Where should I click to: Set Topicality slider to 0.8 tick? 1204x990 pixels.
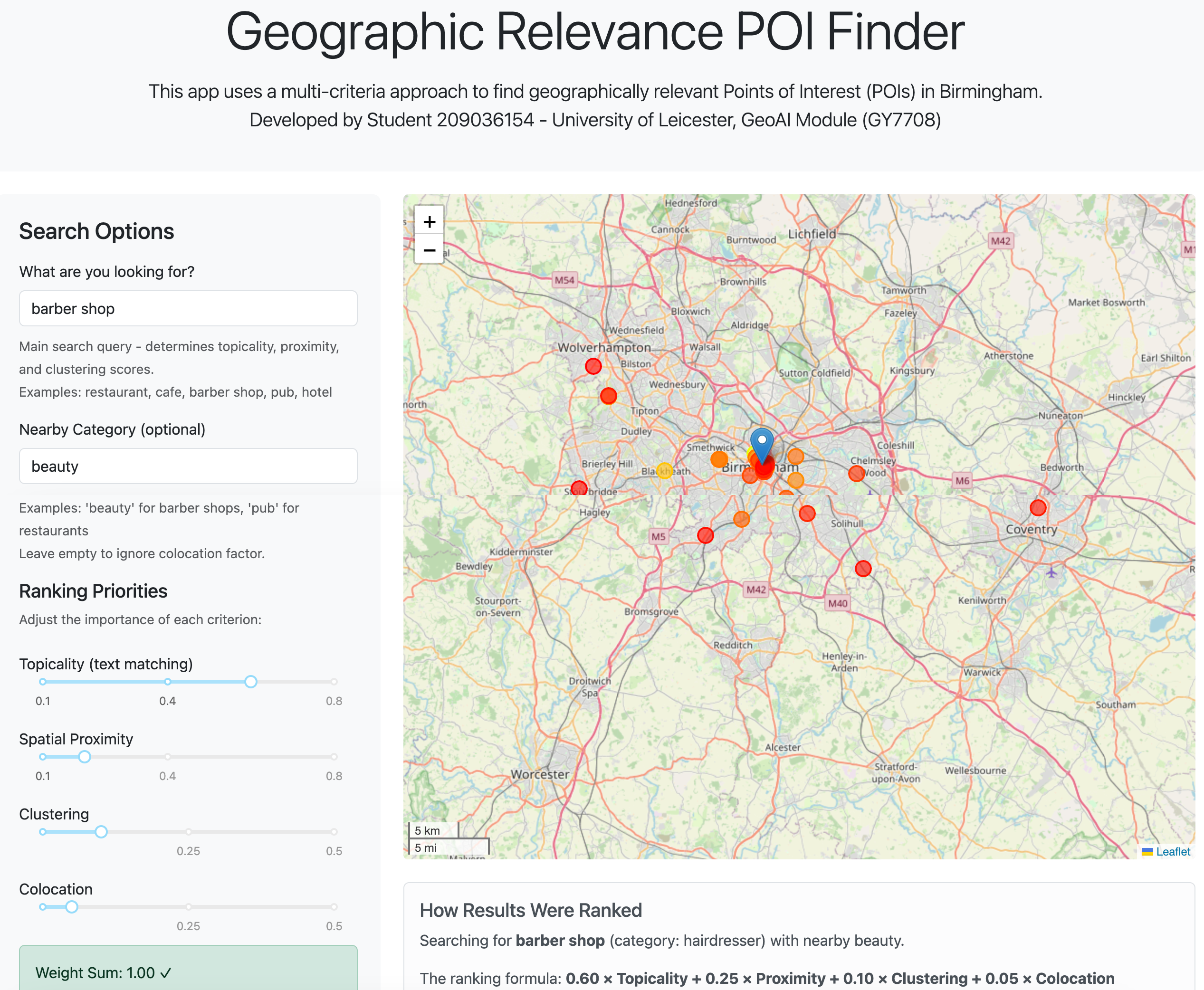tap(334, 682)
